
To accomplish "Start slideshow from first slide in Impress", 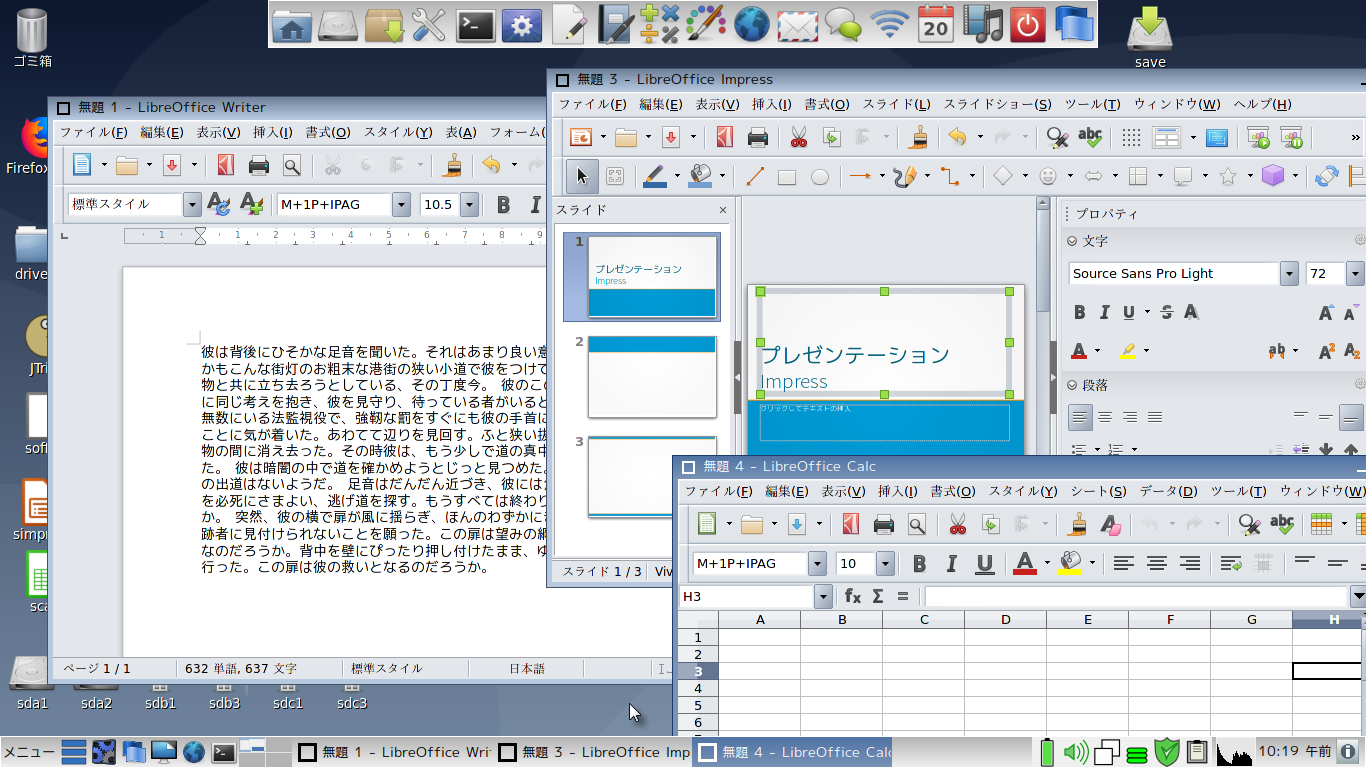I will tap(1258, 137).
